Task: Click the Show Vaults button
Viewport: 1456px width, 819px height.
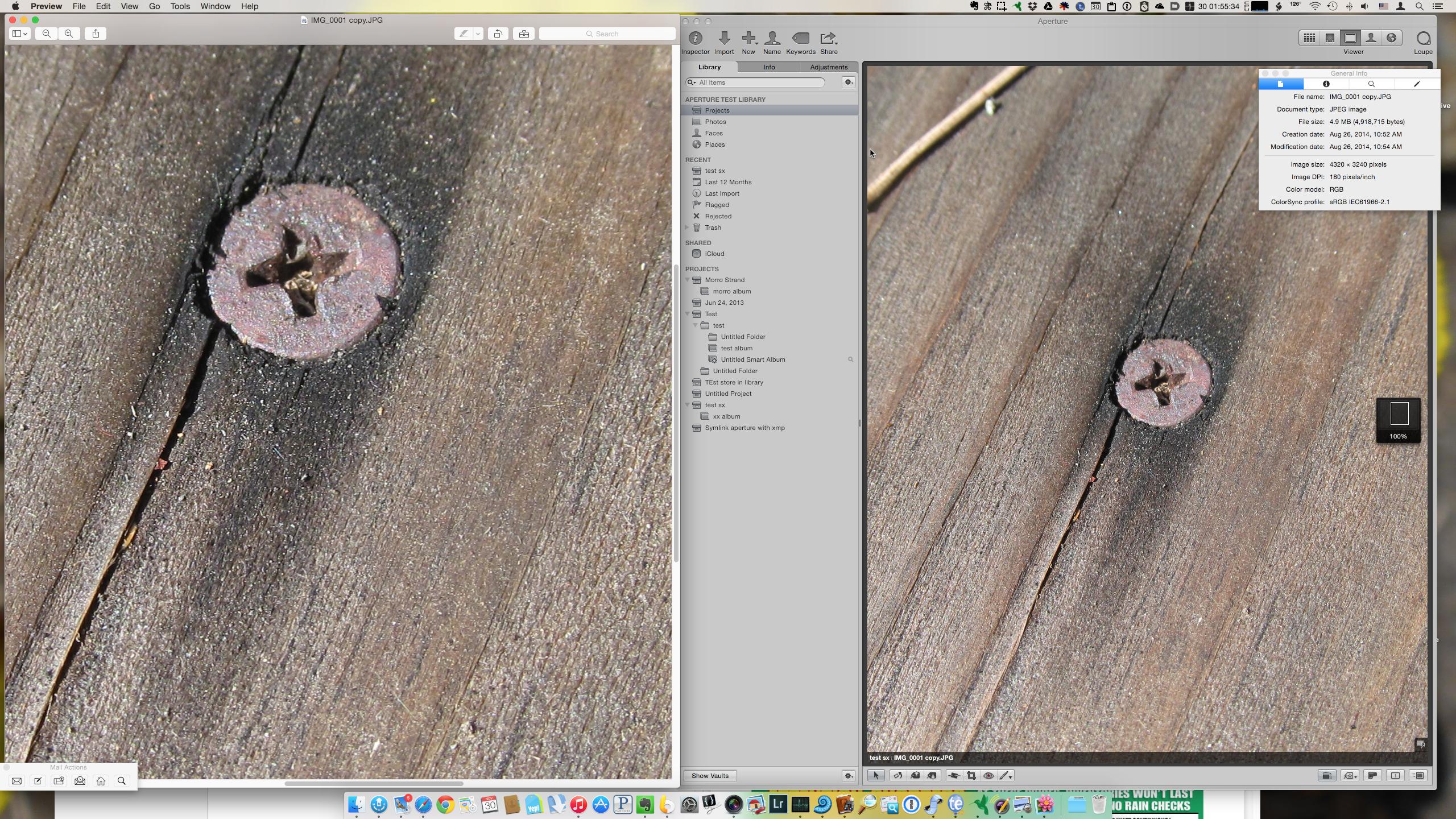Action: click(710, 776)
